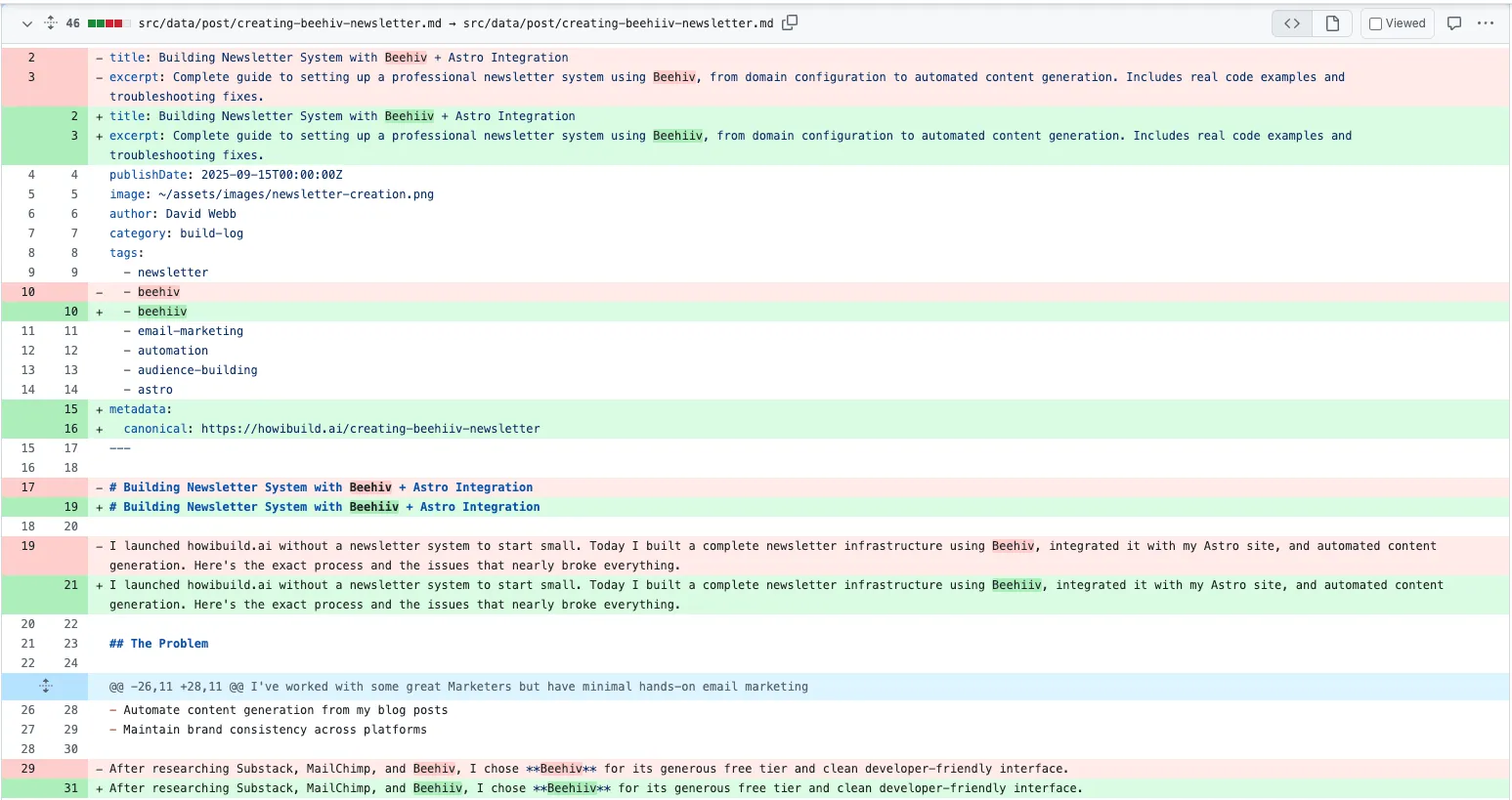This screenshot has width=1512, height=800.
Task: Click the '## The Problem' heading line
Action: pyautogui.click(x=159, y=644)
